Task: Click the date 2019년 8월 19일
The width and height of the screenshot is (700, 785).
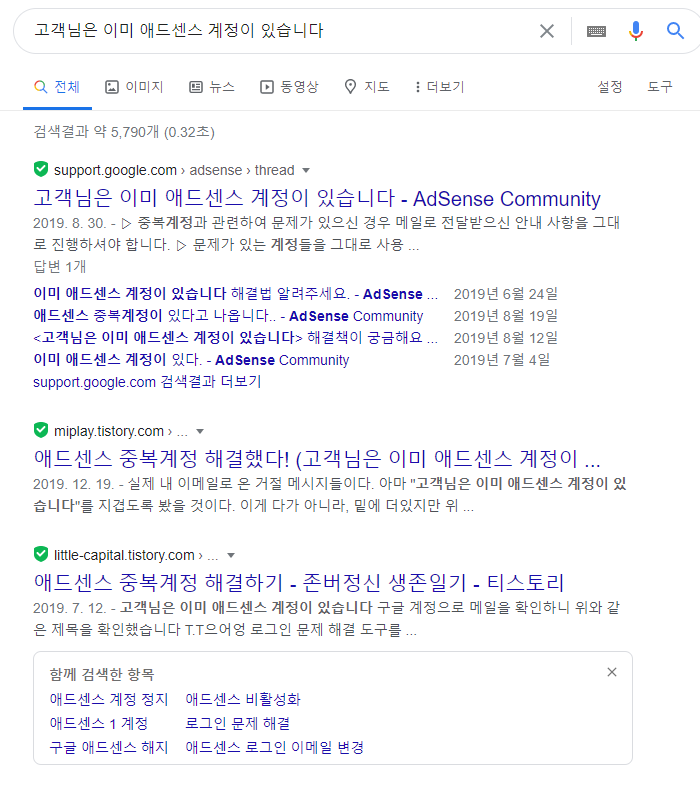Action: [x=506, y=316]
